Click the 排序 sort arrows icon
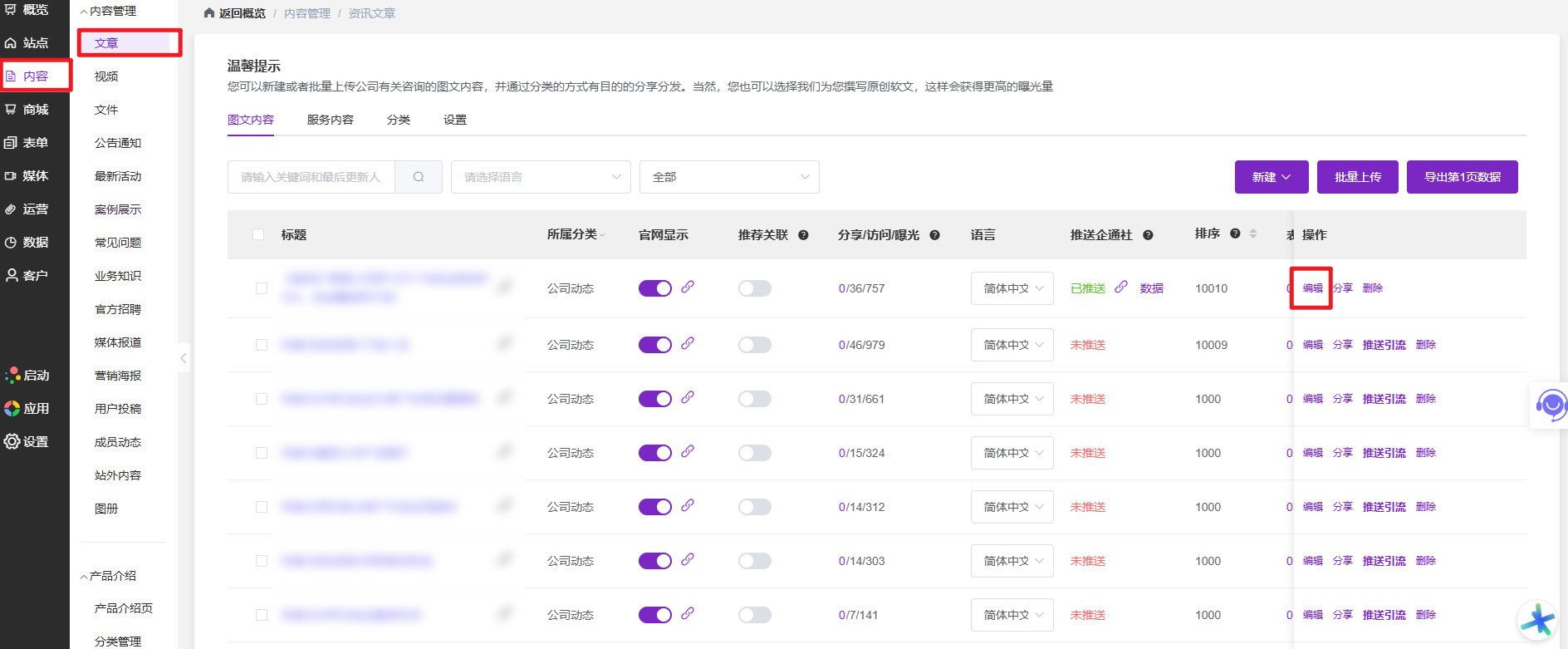 [x=1253, y=234]
